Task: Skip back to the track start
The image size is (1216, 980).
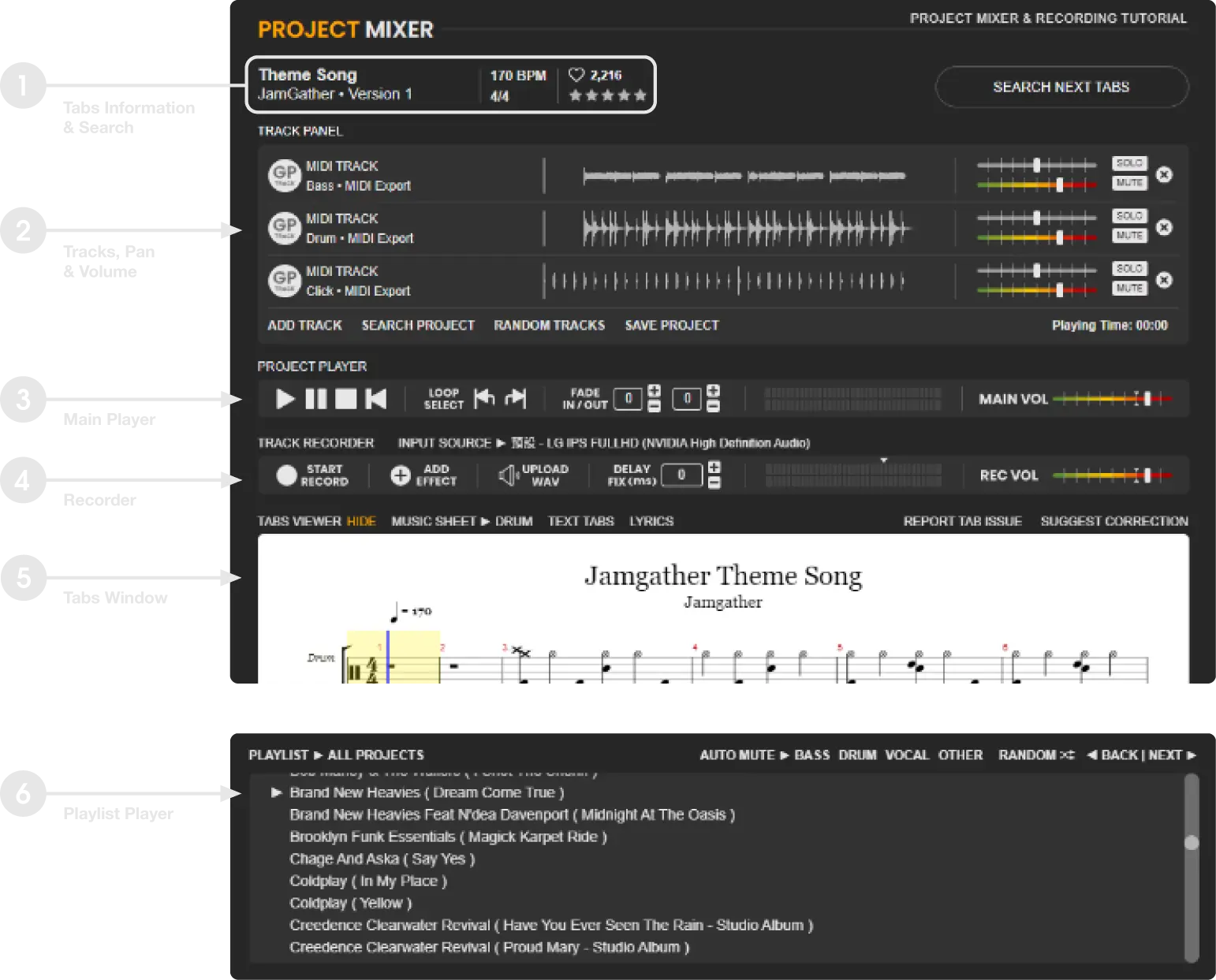Action: tap(376, 399)
